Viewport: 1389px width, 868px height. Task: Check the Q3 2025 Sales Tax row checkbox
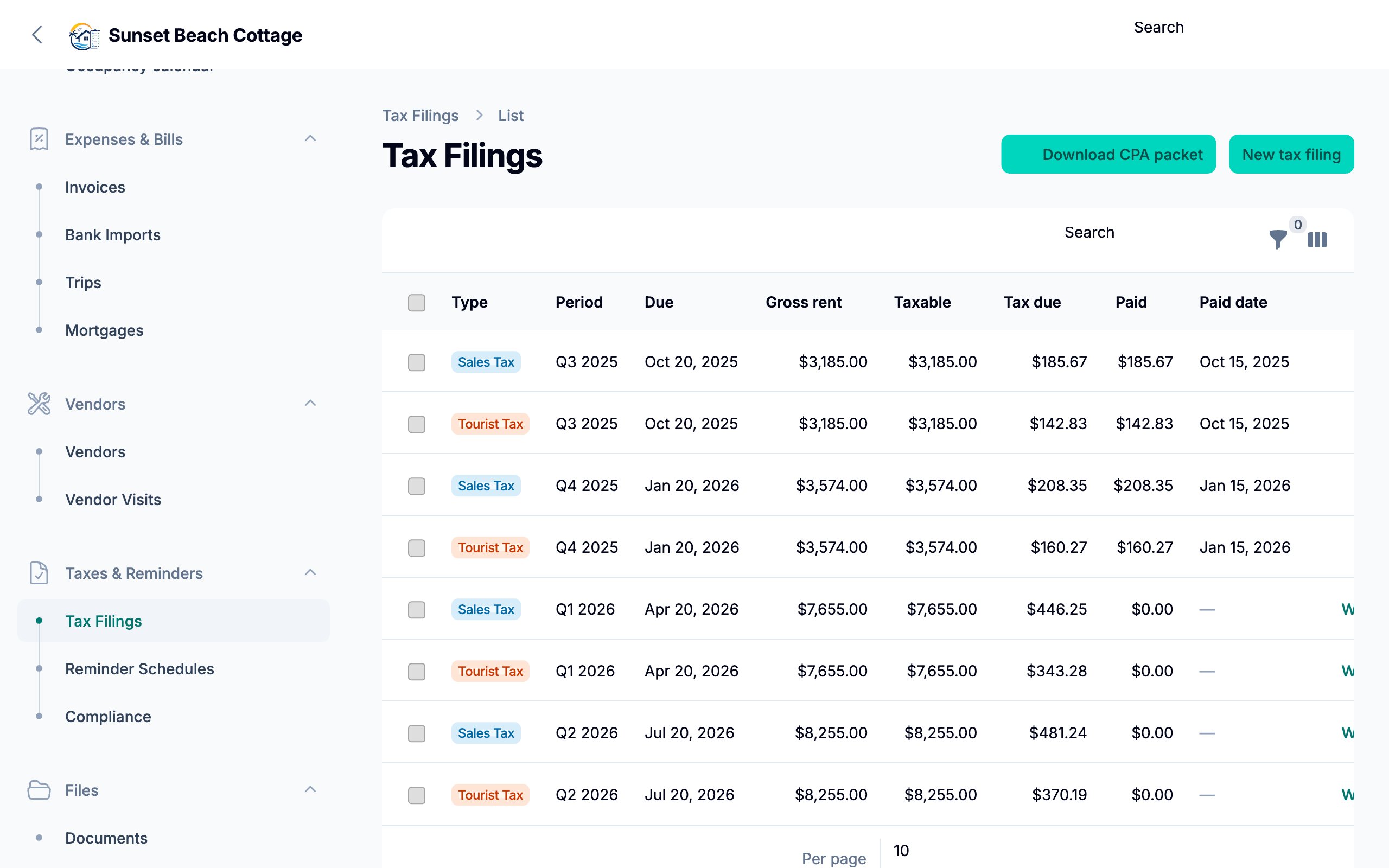coord(416,362)
